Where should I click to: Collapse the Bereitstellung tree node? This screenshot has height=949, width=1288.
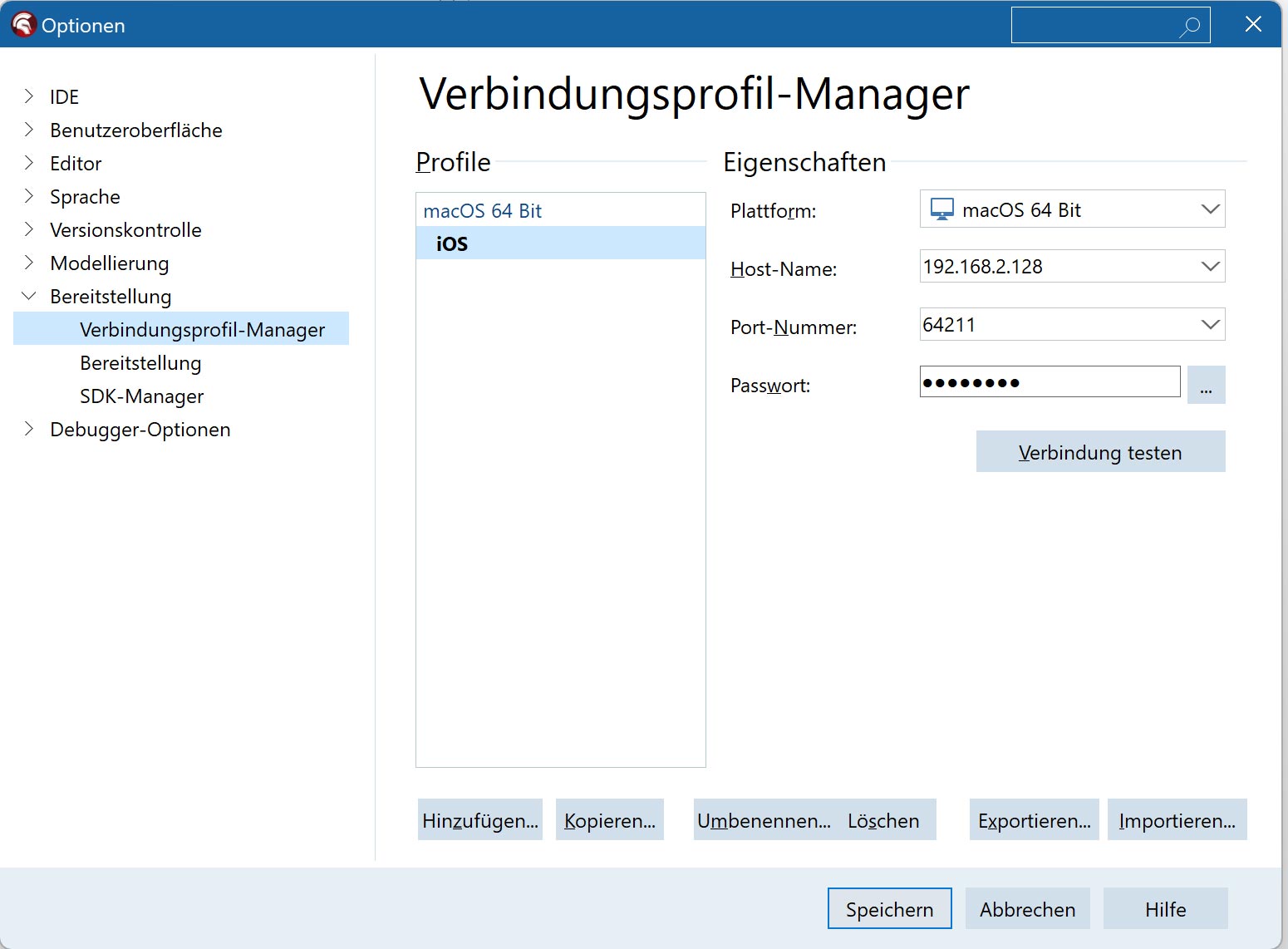[29, 296]
